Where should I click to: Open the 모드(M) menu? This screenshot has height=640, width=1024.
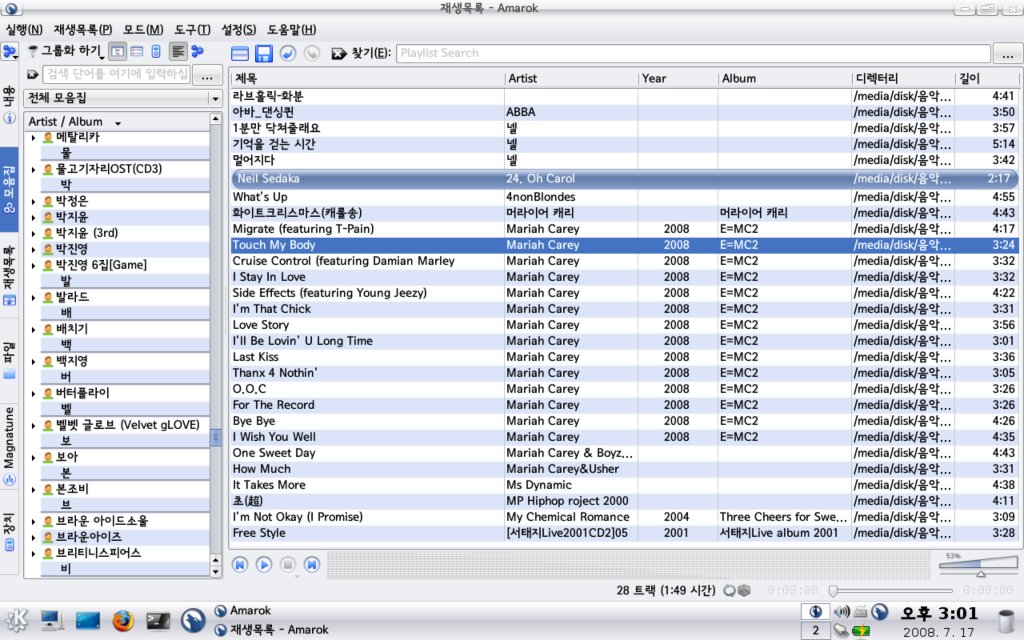tap(143, 30)
